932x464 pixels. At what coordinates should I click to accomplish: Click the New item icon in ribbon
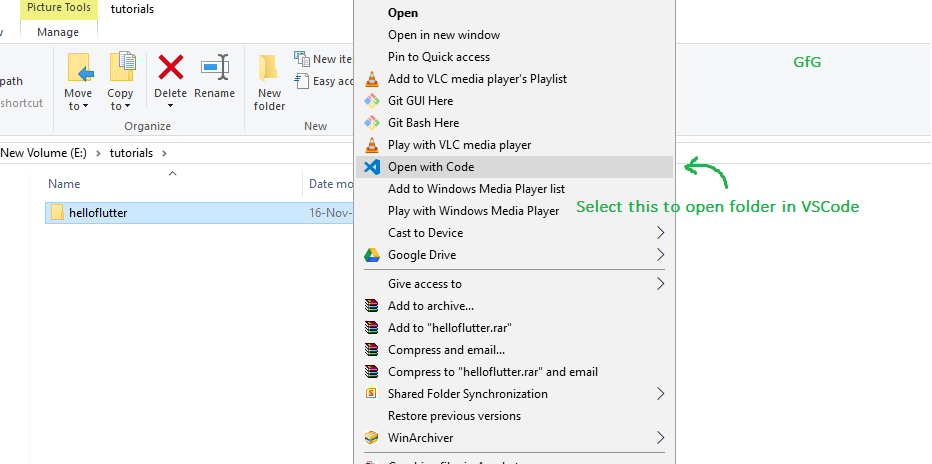pyautogui.click(x=302, y=58)
